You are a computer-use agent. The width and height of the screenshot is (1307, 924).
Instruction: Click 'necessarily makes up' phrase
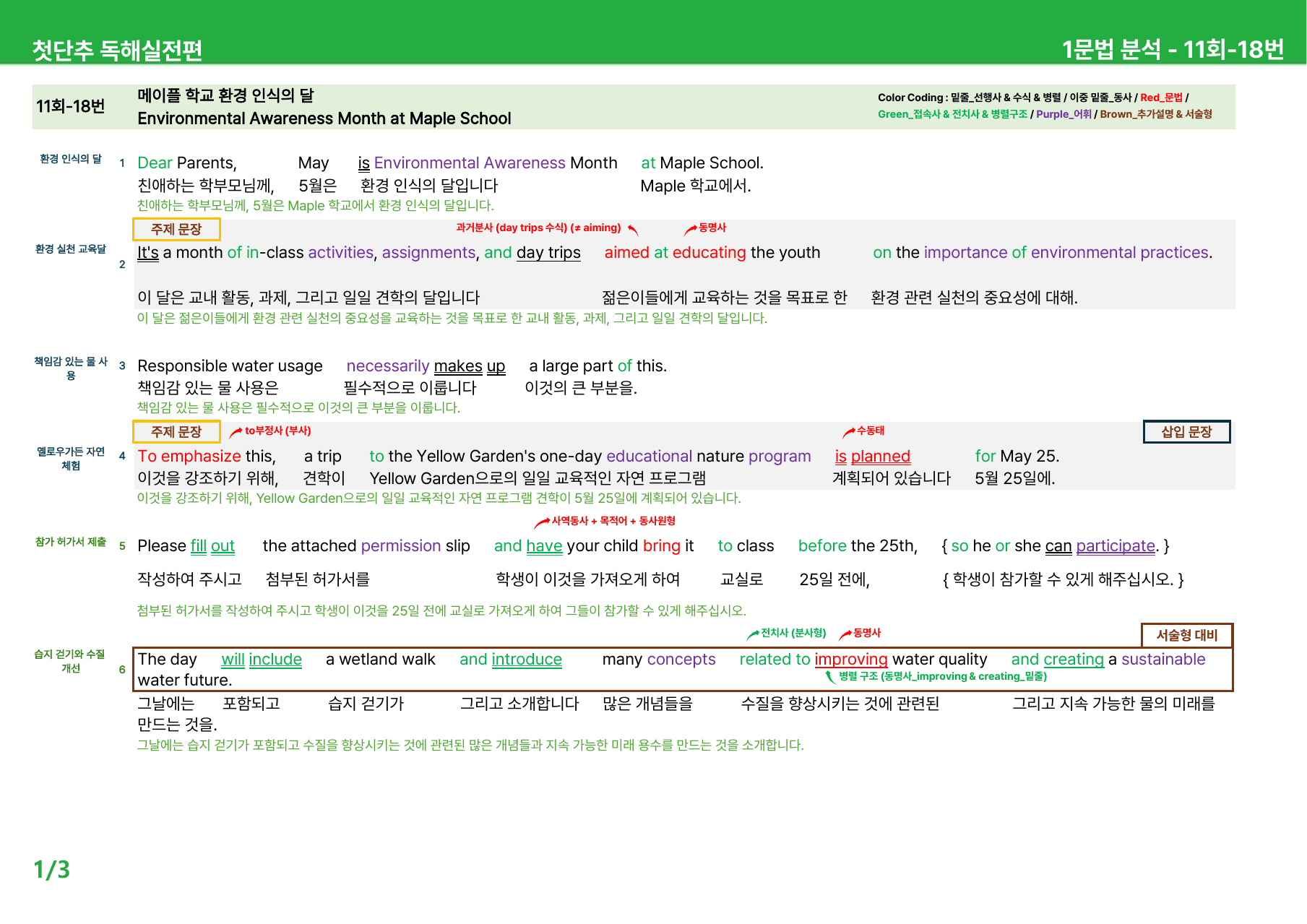coord(426,366)
